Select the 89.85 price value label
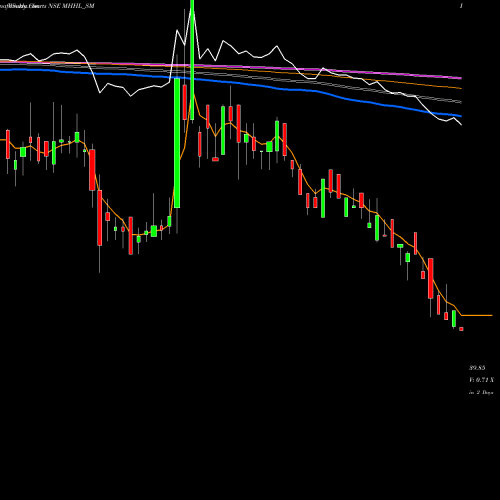 [477, 368]
